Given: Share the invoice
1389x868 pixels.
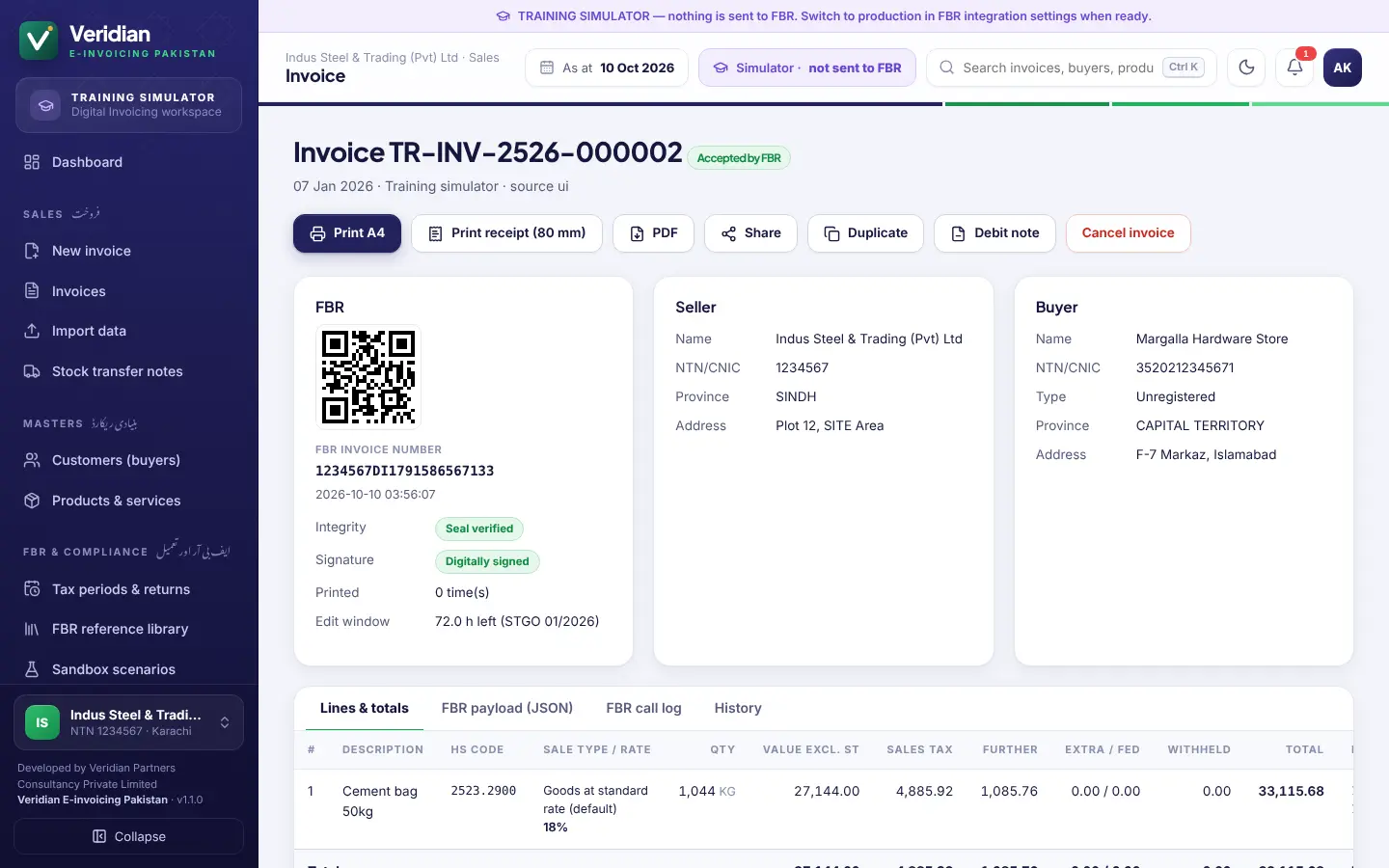Looking at the screenshot, I should [750, 233].
